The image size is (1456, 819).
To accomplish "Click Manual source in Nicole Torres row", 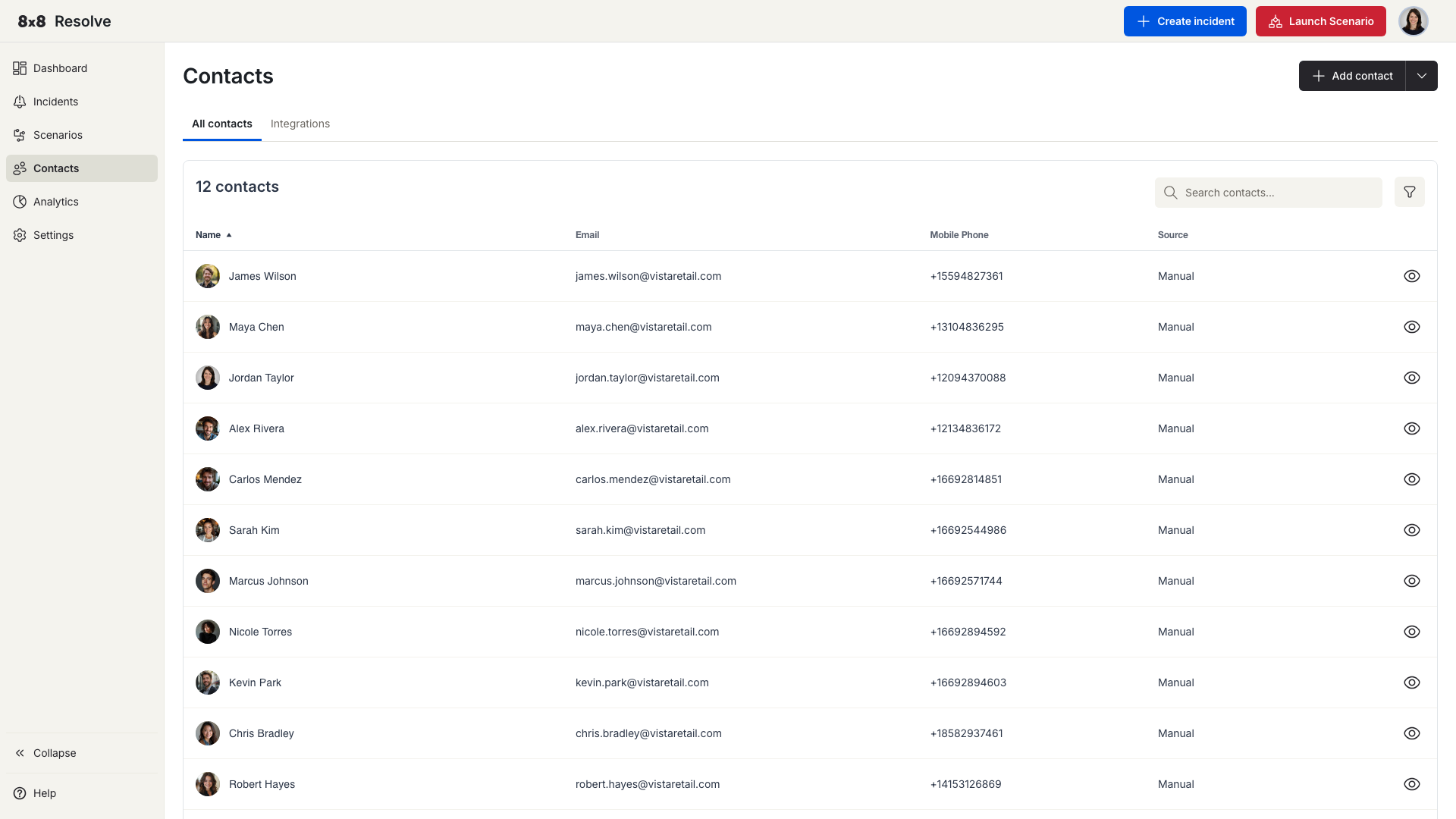I will coord(1176,632).
